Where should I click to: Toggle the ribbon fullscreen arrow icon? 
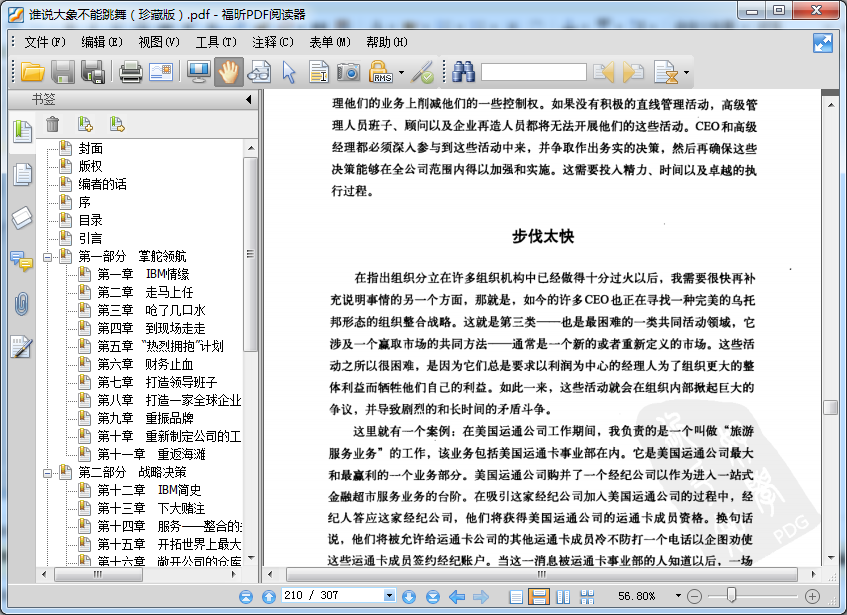tap(823, 43)
